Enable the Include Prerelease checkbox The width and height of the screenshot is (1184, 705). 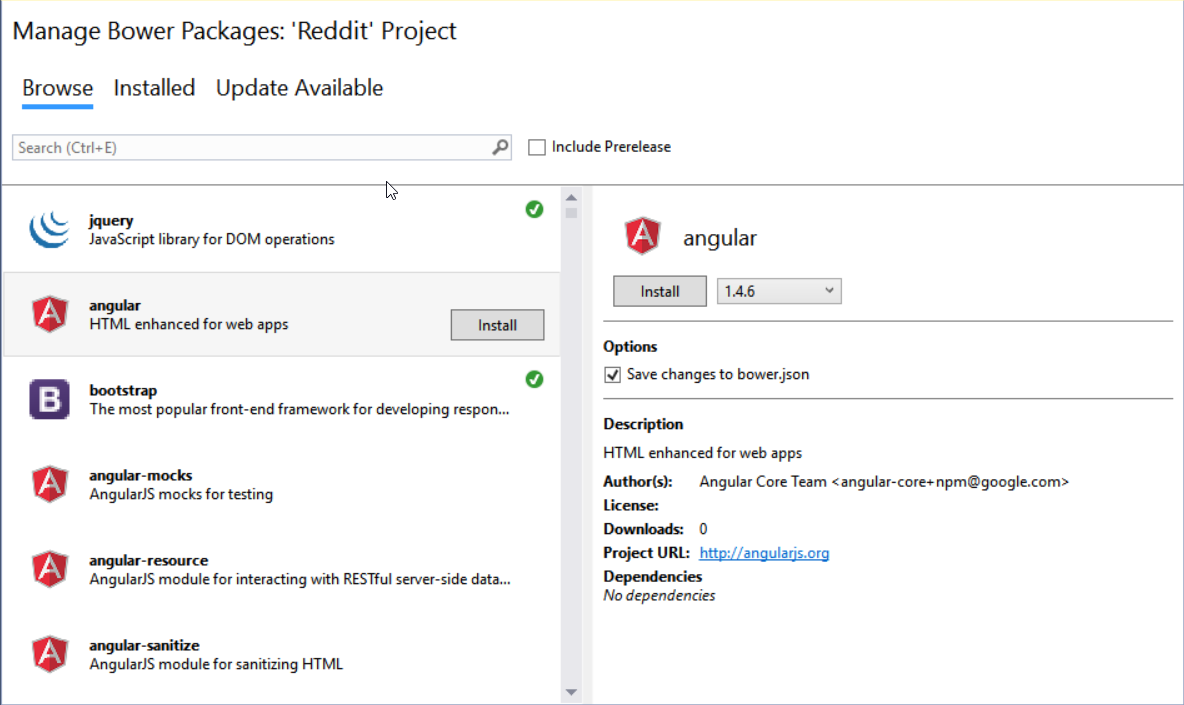[x=537, y=147]
